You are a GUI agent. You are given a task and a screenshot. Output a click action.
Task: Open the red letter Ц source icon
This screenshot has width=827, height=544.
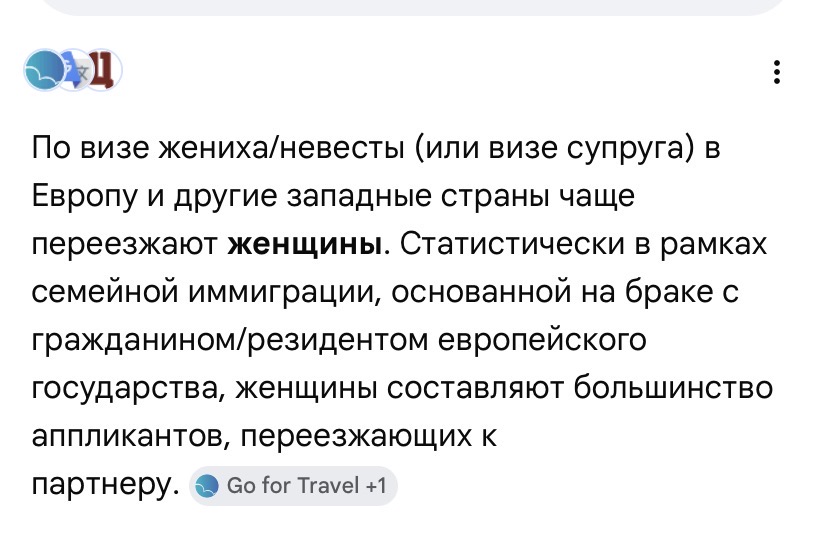[x=104, y=70]
